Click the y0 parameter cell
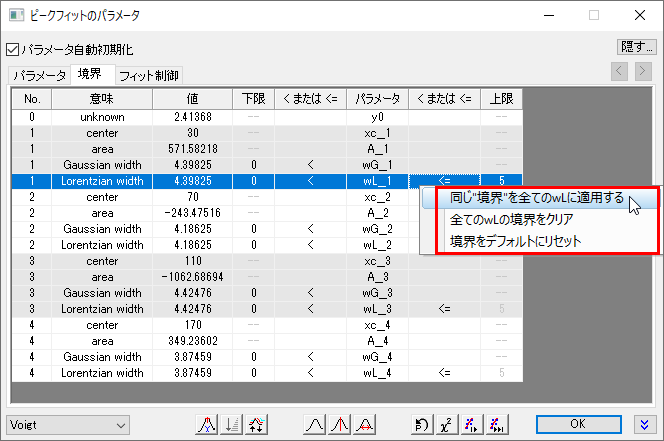The image size is (664, 441). point(377,117)
